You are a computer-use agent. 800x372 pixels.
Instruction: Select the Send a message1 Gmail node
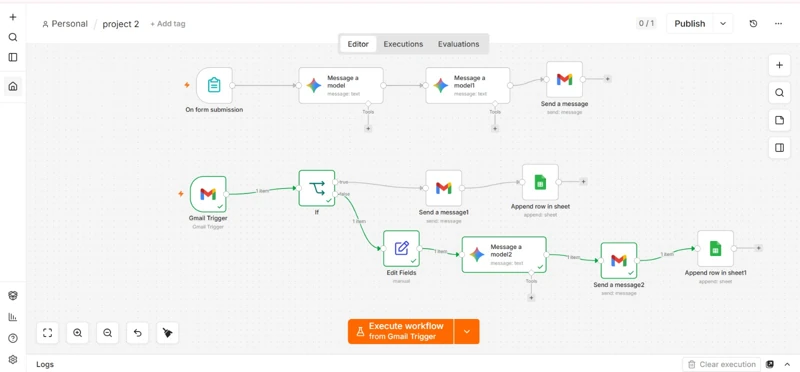pyautogui.click(x=444, y=188)
